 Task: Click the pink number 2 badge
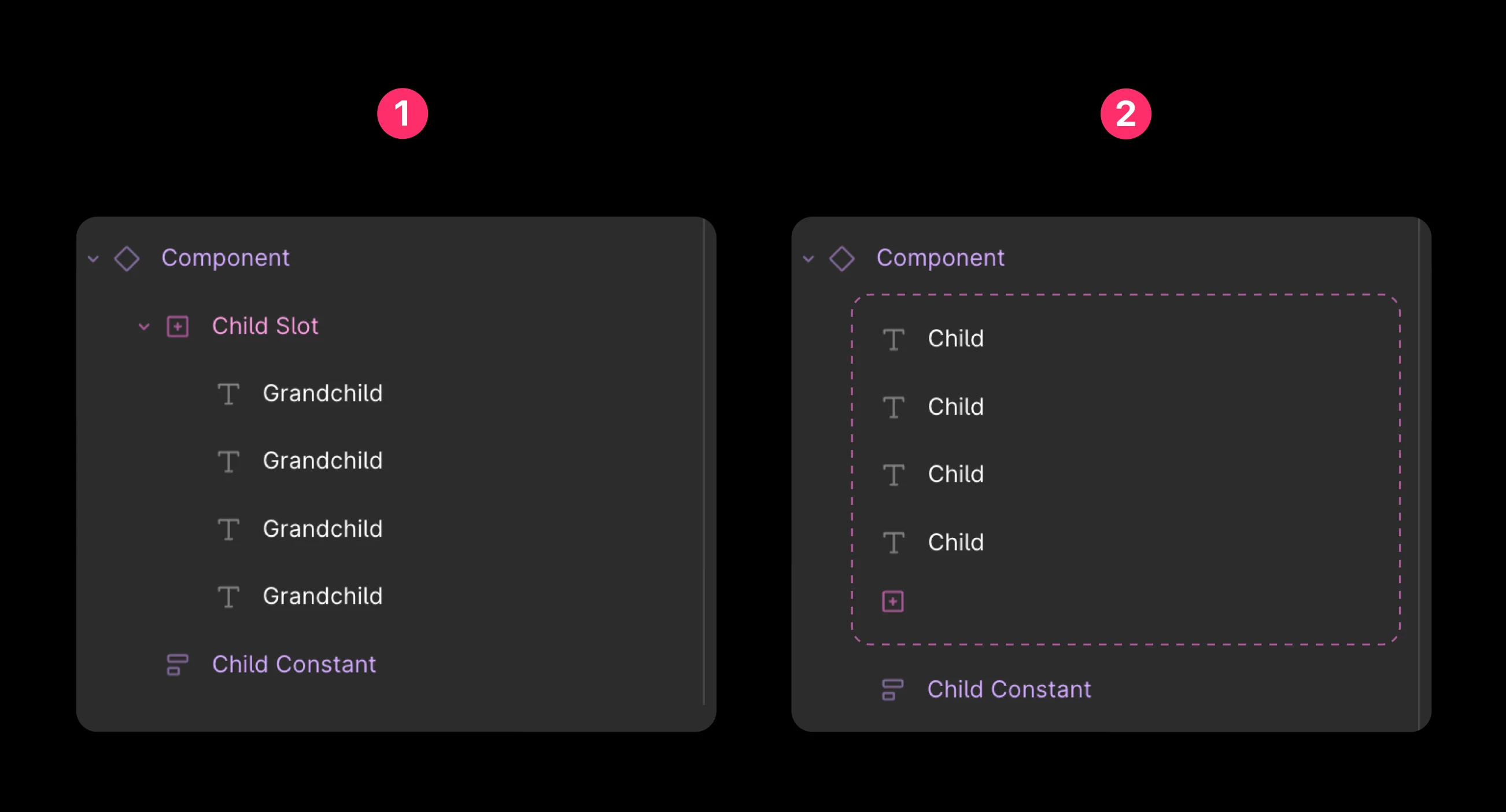pyautogui.click(x=1125, y=113)
